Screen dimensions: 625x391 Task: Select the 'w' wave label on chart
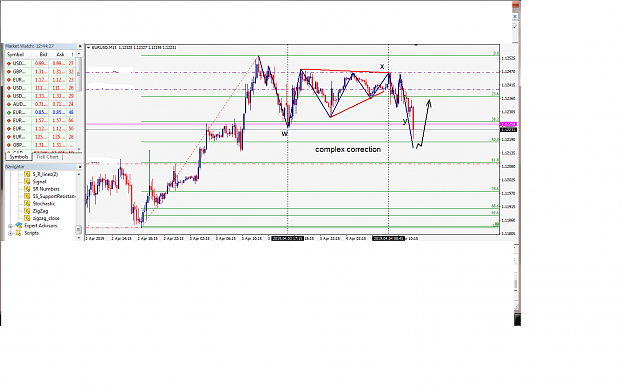tap(285, 134)
